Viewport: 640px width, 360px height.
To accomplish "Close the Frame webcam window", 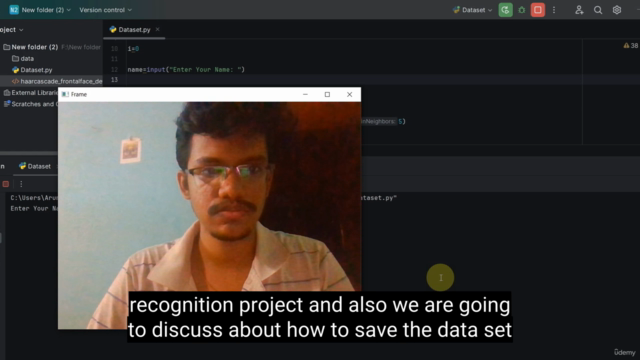I will 349,94.
